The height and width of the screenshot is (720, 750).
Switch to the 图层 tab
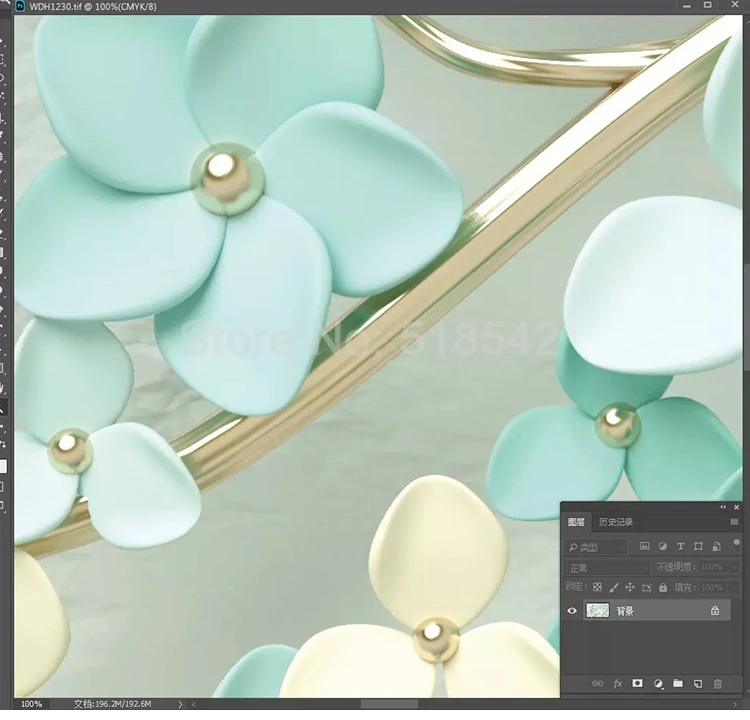[576, 522]
